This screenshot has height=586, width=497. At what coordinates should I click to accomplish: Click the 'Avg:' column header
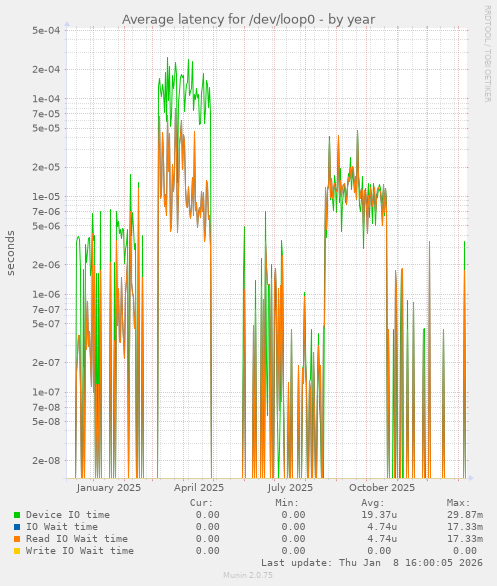click(x=373, y=503)
